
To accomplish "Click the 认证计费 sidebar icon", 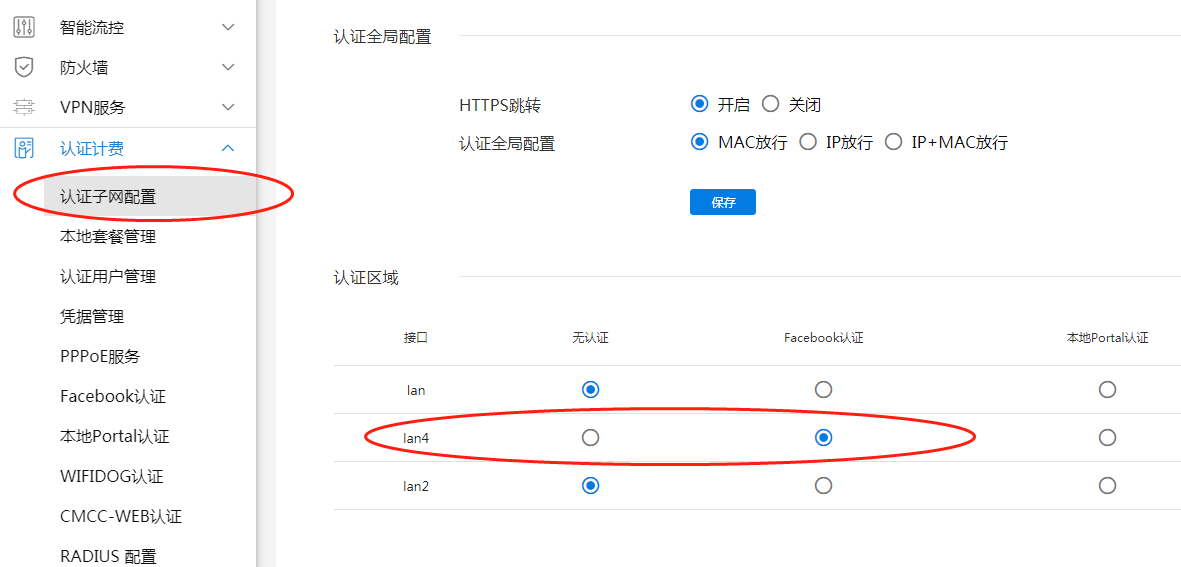I will click(x=24, y=148).
